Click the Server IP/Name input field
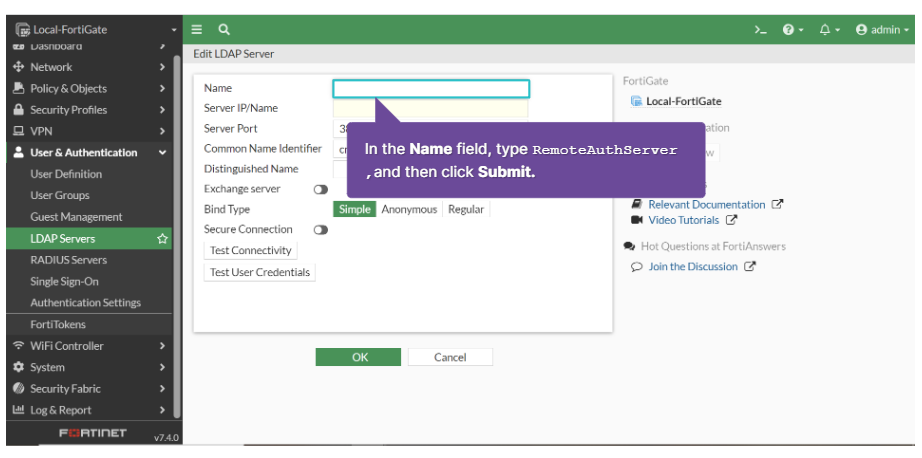 (430, 109)
